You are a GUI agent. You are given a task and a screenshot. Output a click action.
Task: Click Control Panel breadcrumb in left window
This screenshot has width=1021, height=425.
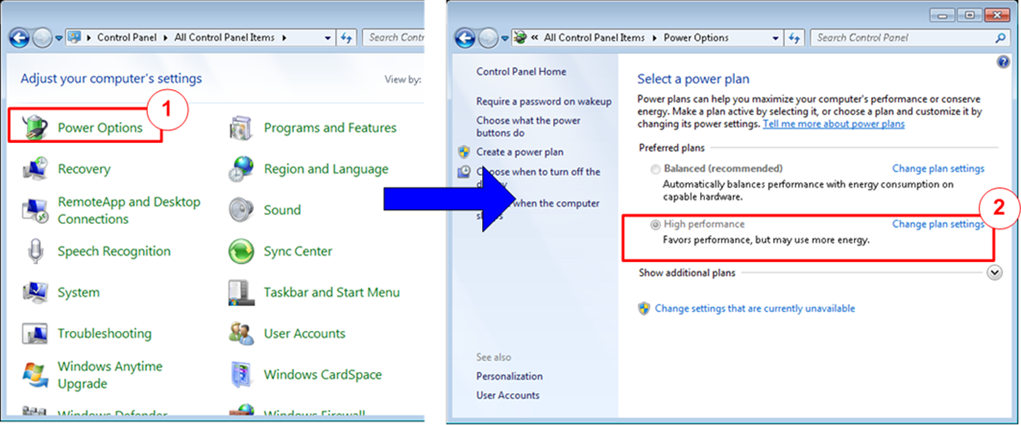tap(127, 38)
